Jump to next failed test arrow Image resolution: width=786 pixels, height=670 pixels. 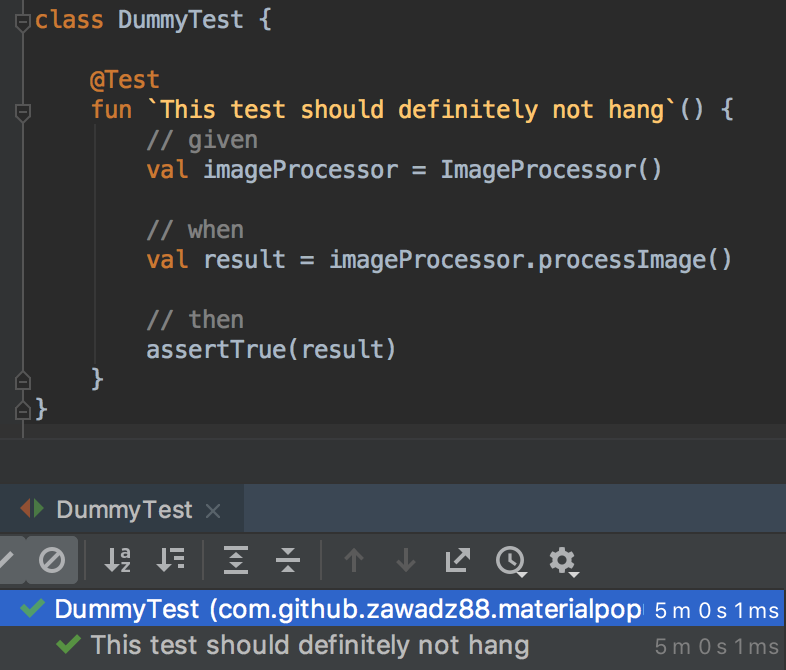click(x=406, y=560)
